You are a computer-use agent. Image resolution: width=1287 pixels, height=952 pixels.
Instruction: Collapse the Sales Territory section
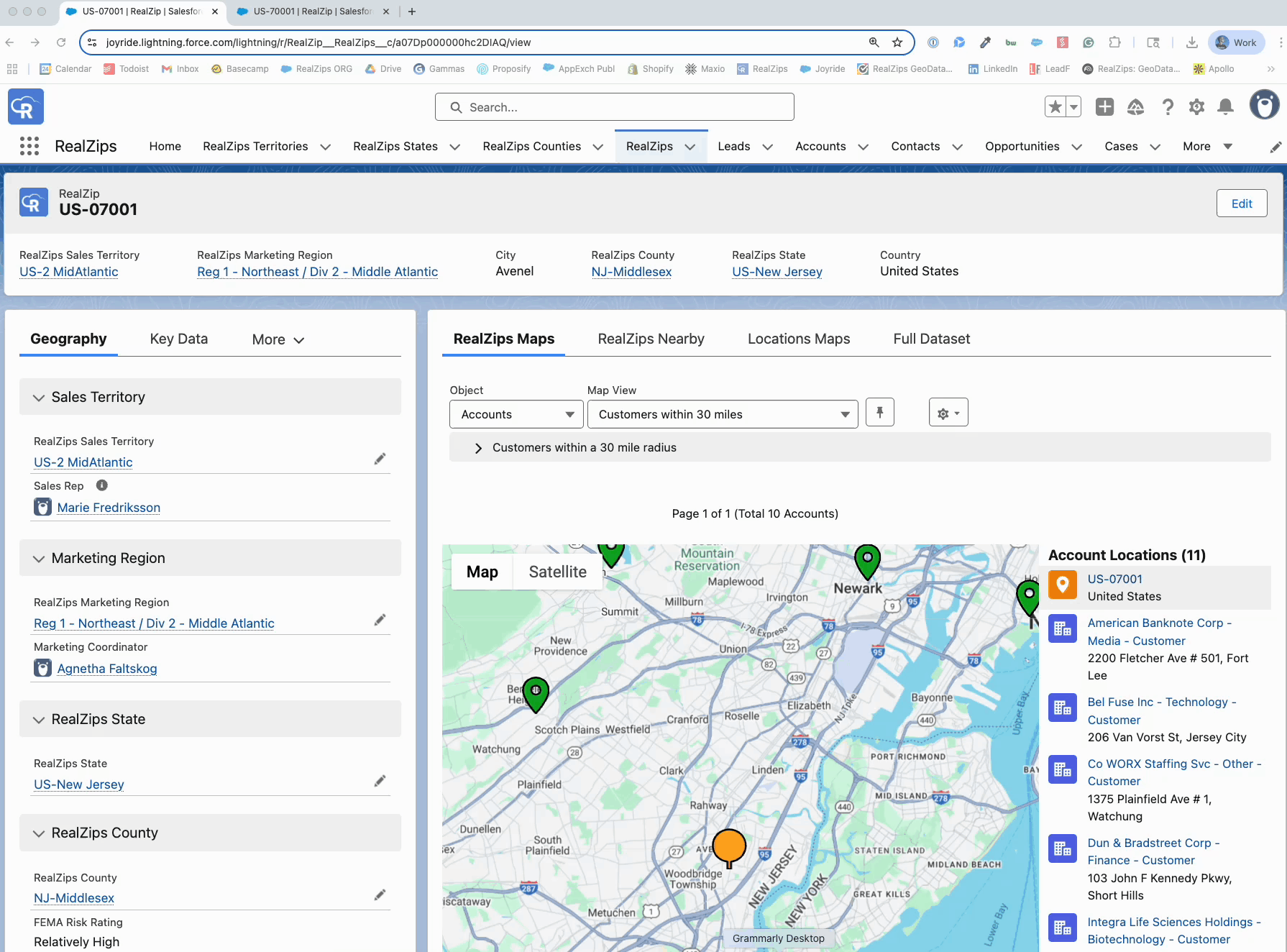pos(39,398)
